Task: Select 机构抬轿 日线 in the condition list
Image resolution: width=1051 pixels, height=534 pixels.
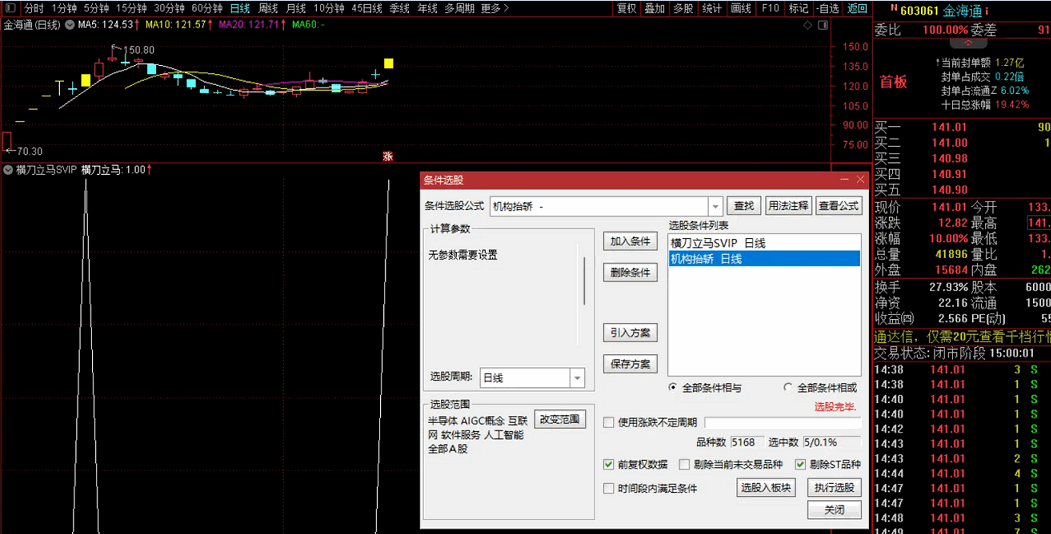Action: point(764,259)
